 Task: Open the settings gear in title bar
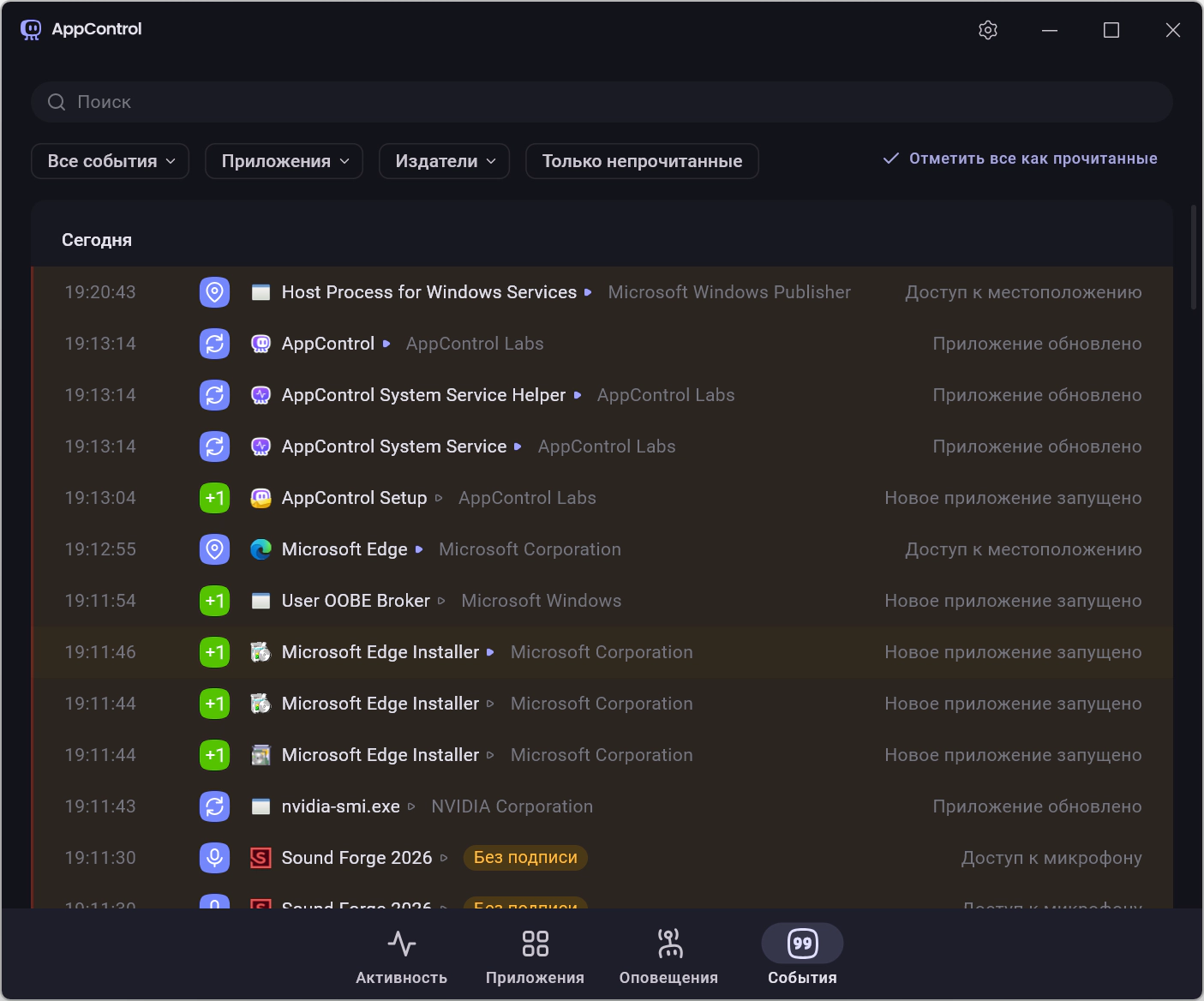pos(988,30)
